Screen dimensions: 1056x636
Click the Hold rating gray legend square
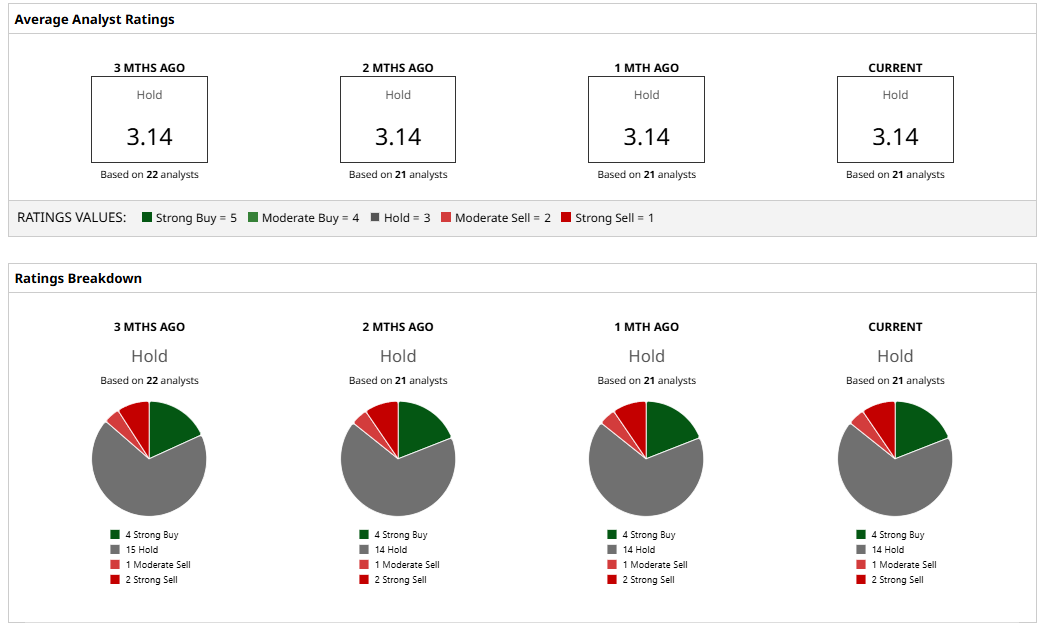375,217
